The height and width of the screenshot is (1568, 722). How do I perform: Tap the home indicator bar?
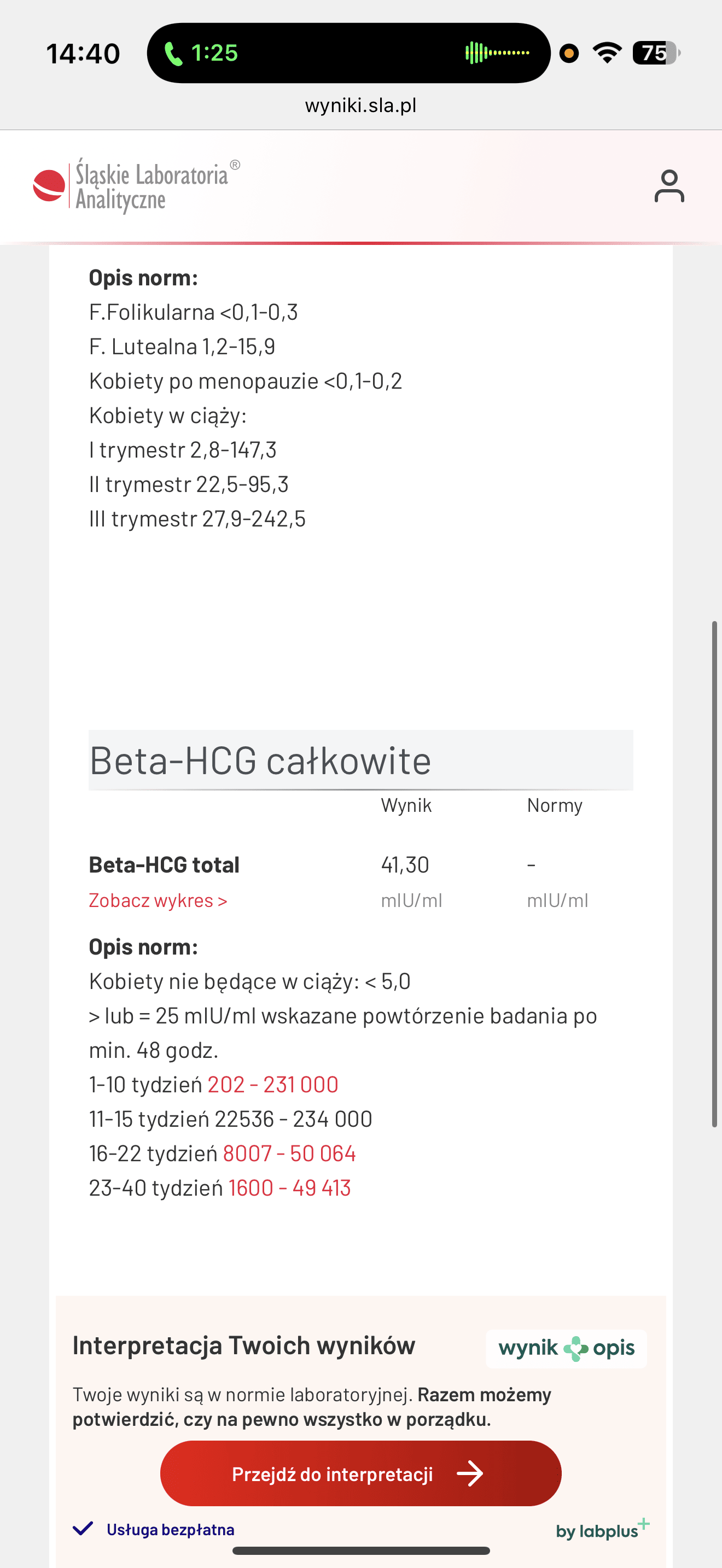tap(360, 1551)
